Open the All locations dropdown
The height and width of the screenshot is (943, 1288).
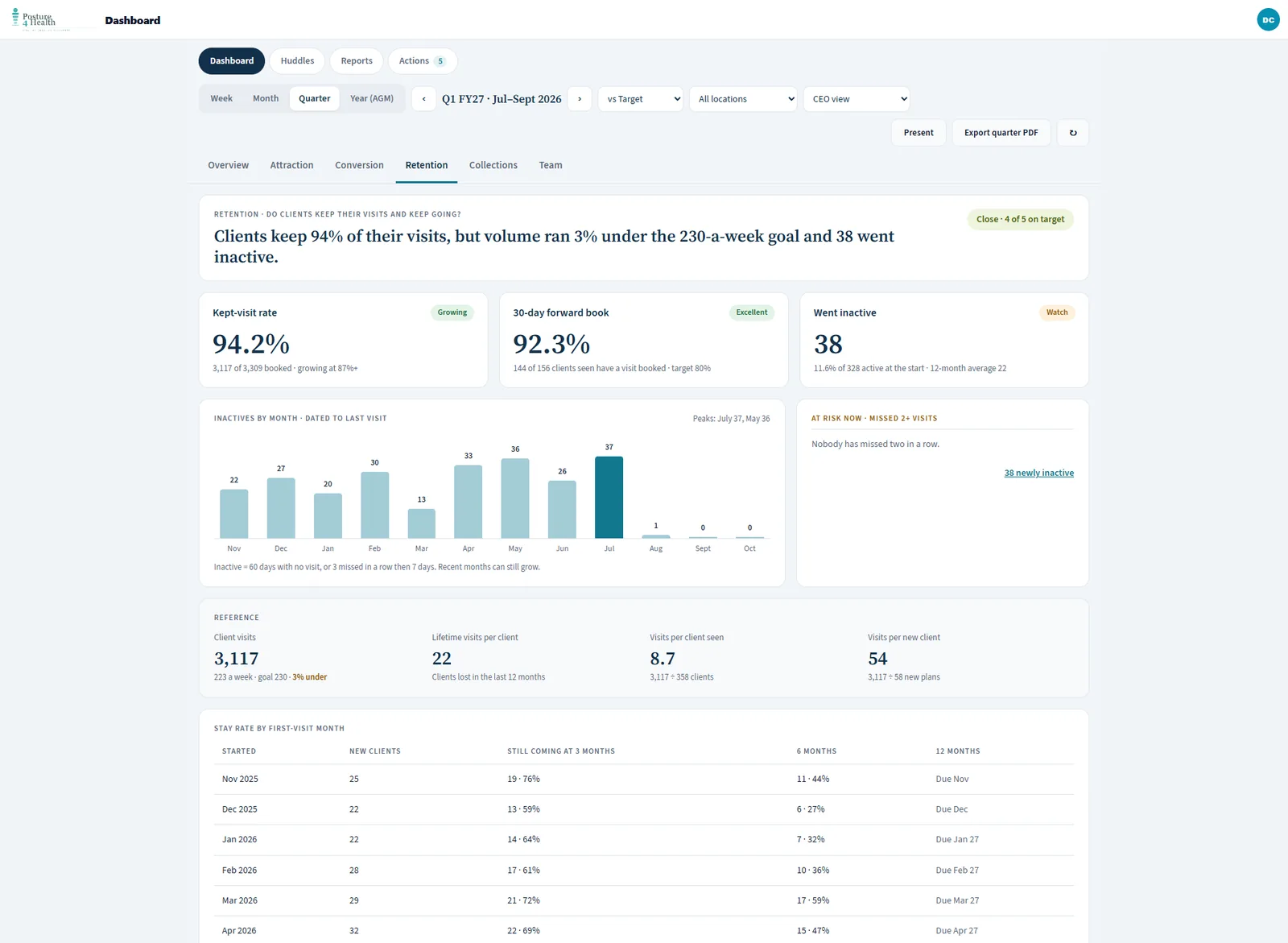[743, 99]
